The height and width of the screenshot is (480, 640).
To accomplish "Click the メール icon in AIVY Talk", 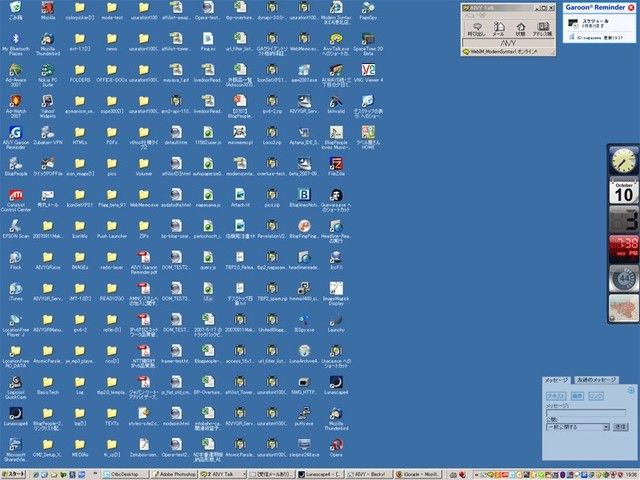I will point(498,29).
